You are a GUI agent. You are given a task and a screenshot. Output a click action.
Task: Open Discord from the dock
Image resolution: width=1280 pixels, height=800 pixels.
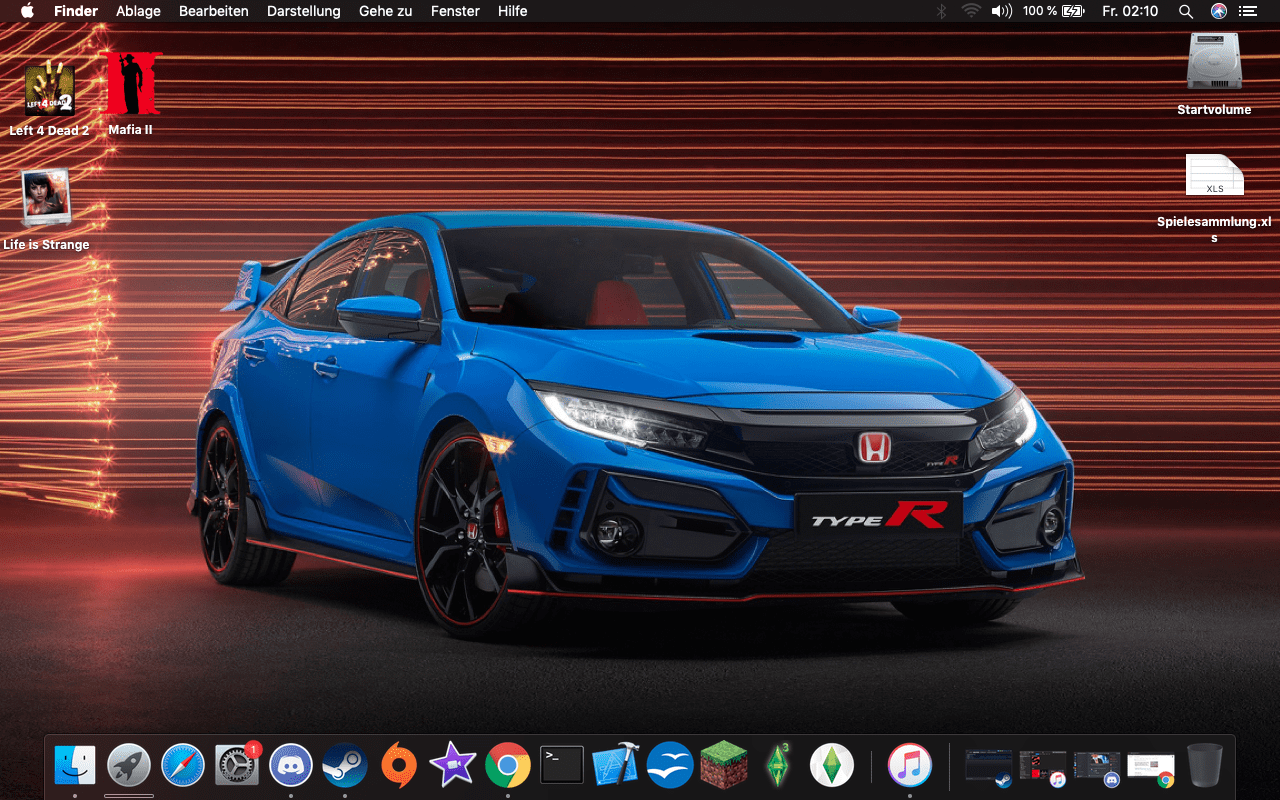pyautogui.click(x=291, y=766)
